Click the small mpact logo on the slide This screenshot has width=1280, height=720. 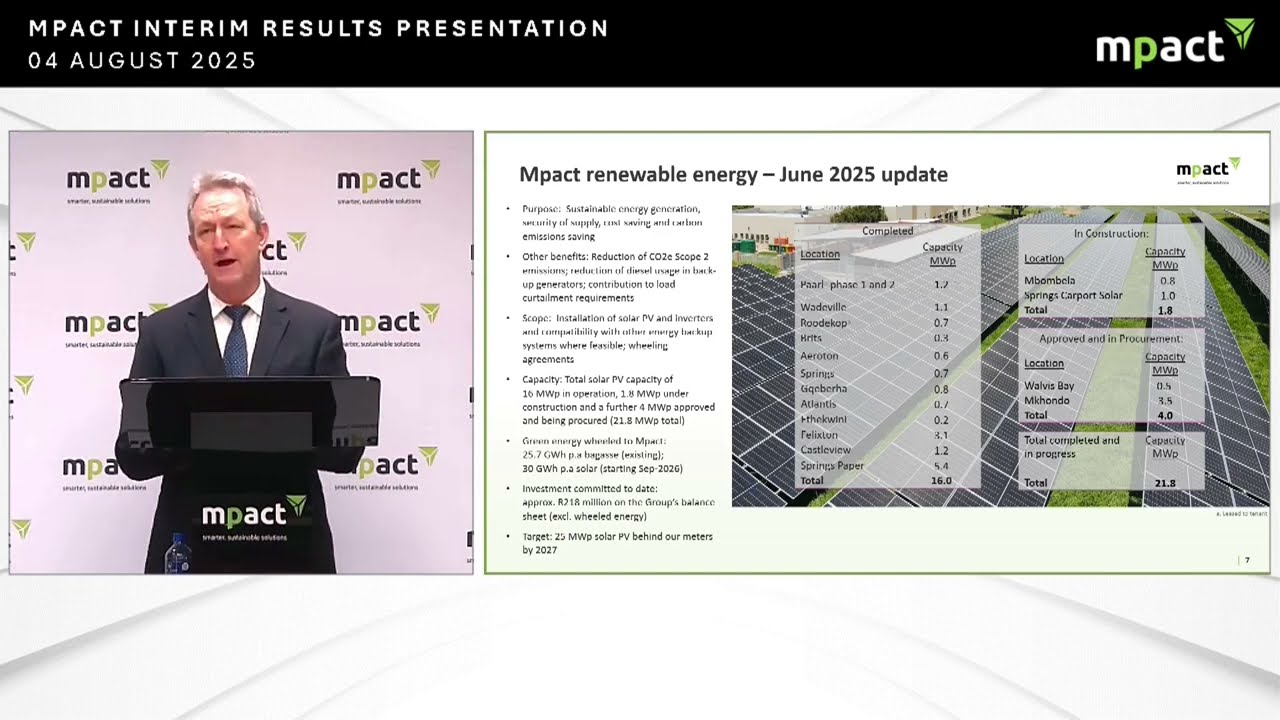1208,170
